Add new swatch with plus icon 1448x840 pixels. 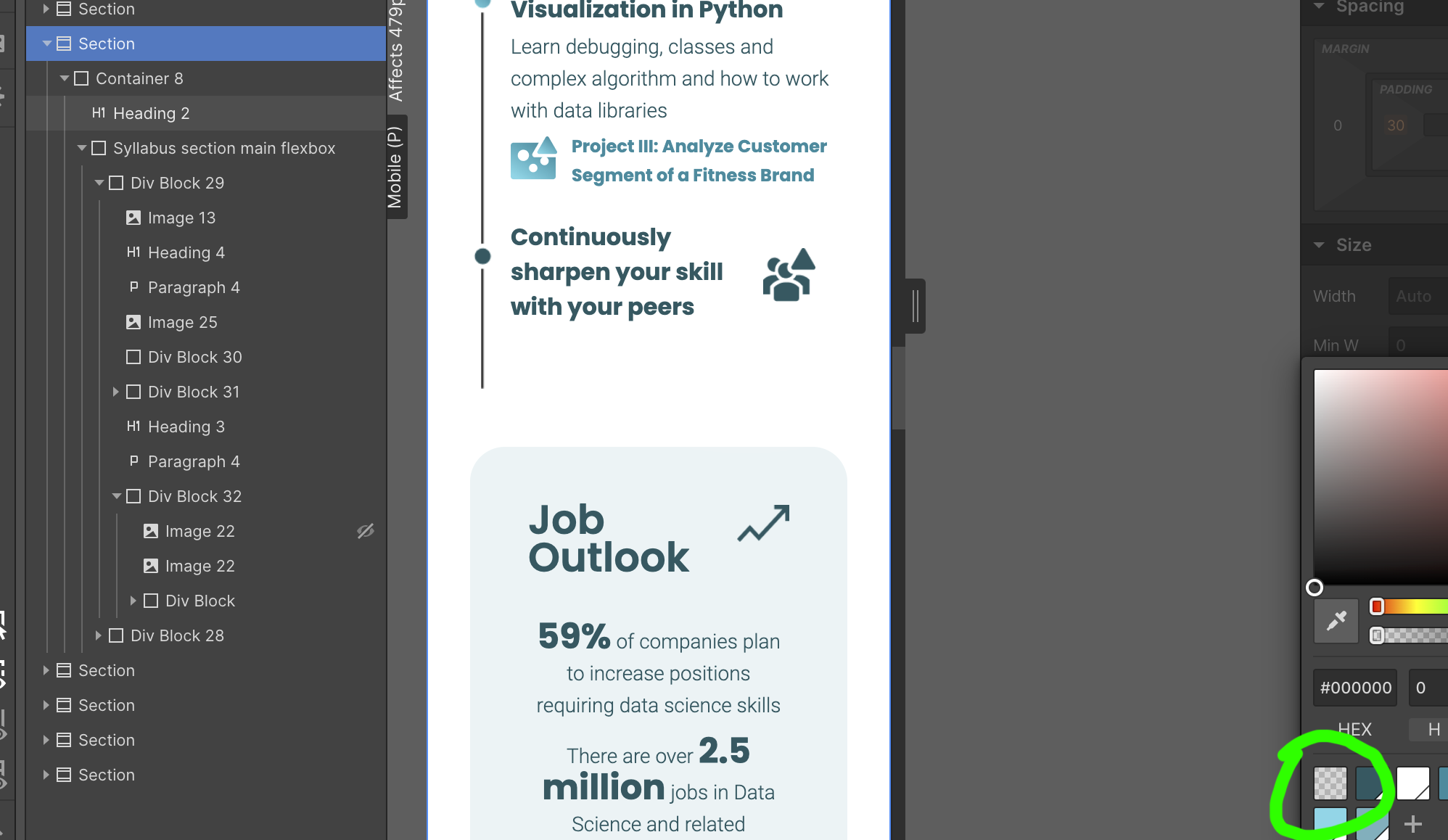click(1412, 824)
